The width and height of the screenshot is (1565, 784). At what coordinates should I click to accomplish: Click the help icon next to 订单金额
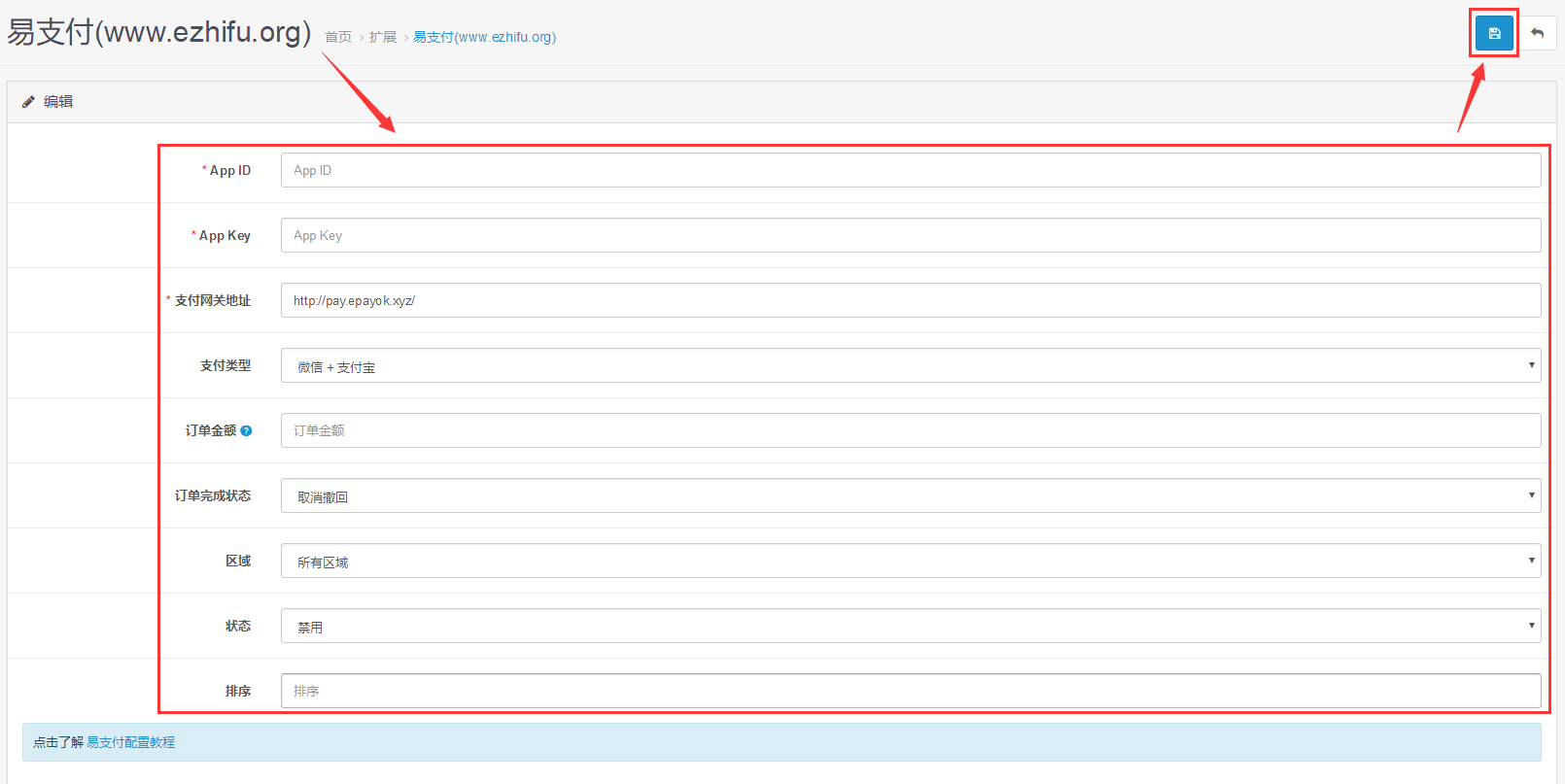pyautogui.click(x=246, y=430)
